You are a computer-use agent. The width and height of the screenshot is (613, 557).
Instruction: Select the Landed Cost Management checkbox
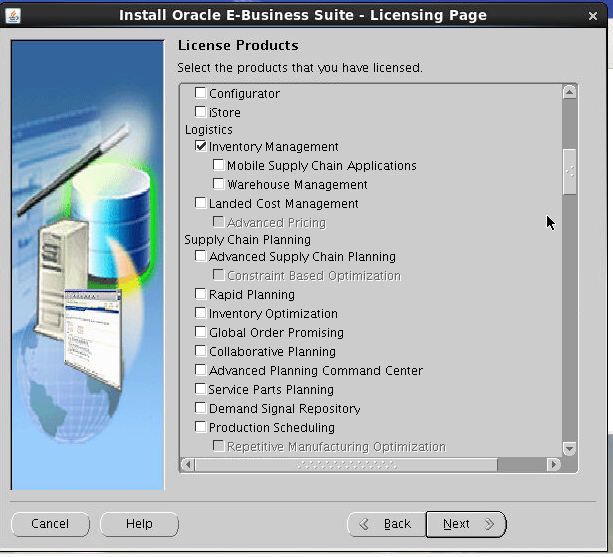coord(201,203)
